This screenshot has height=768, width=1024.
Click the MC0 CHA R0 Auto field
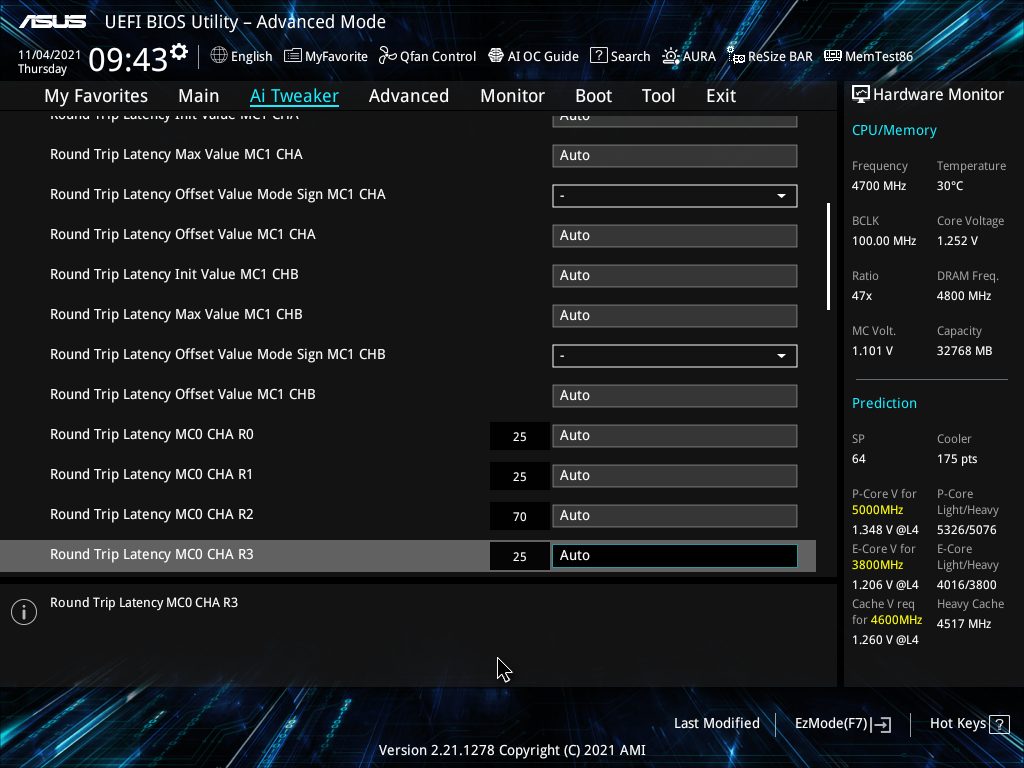675,436
